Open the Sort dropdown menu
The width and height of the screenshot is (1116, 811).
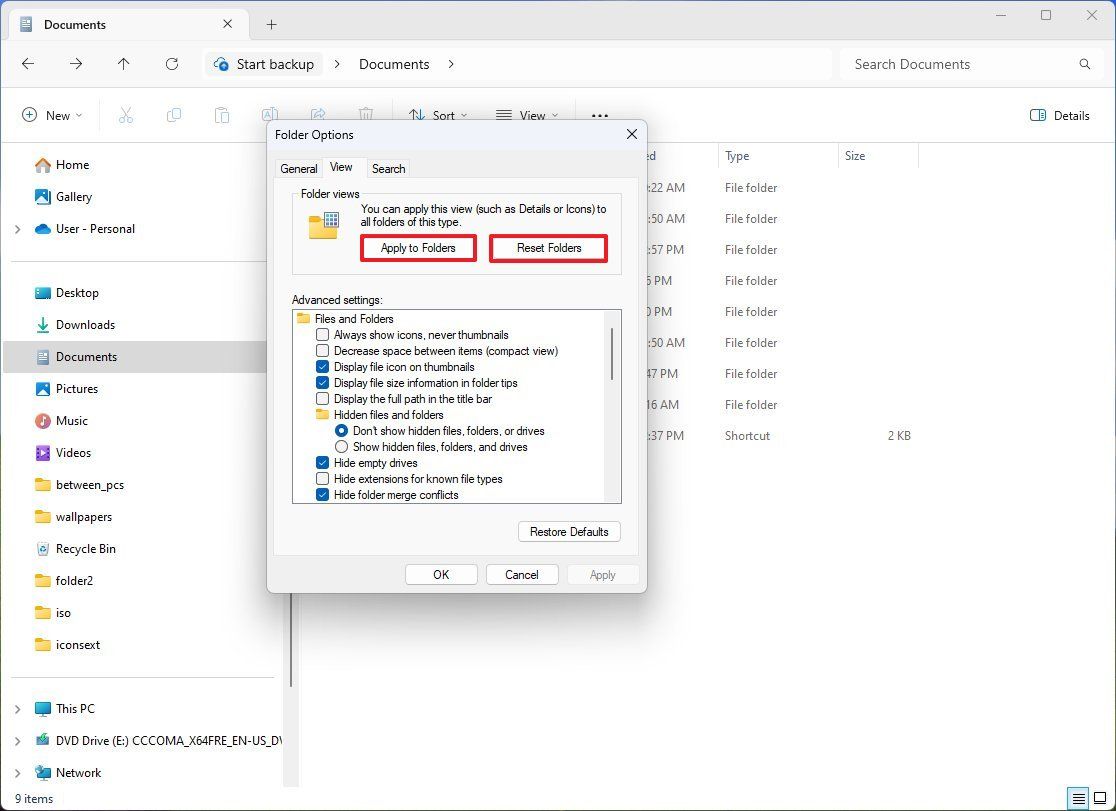(x=438, y=115)
